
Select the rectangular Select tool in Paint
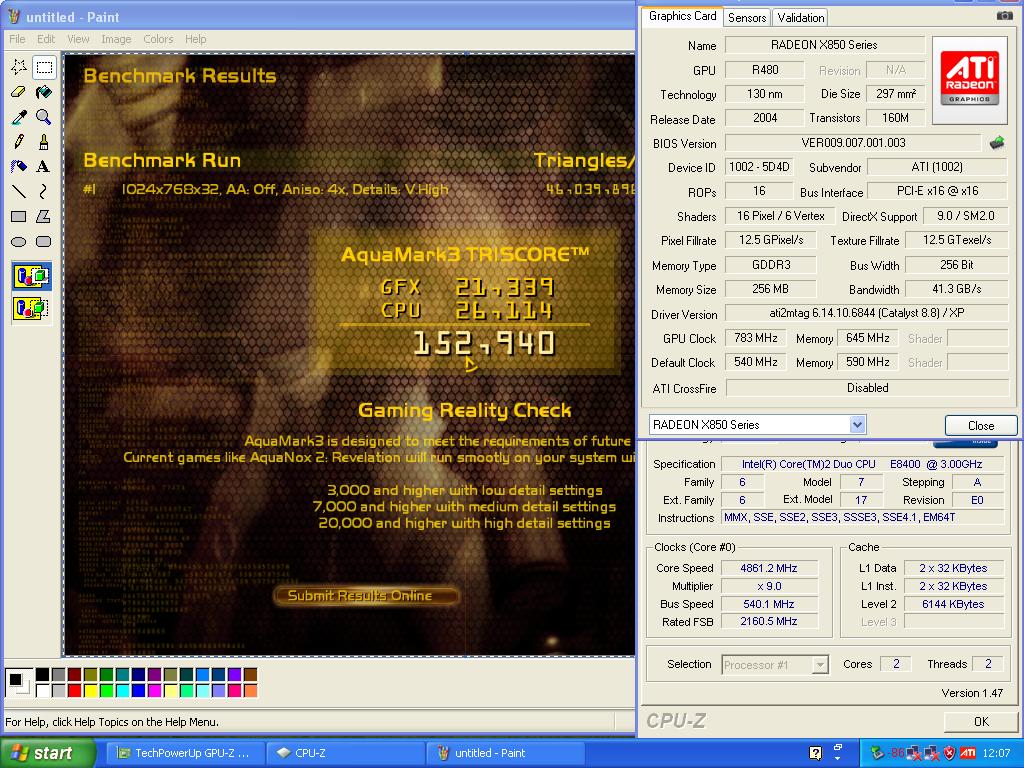pyautogui.click(x=44, y=67)
